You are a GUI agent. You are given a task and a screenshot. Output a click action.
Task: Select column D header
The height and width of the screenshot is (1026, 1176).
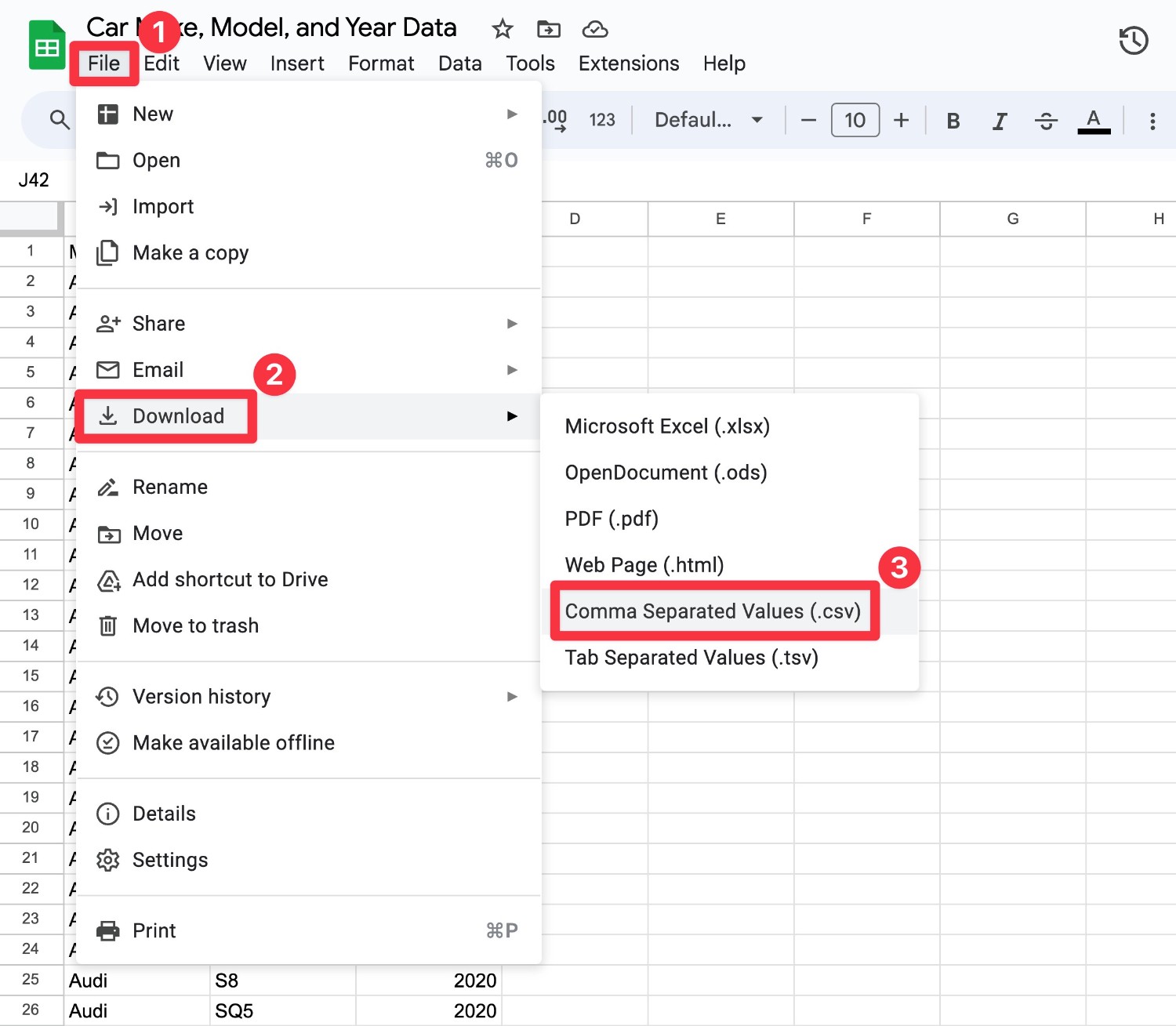tap(595, 219)
